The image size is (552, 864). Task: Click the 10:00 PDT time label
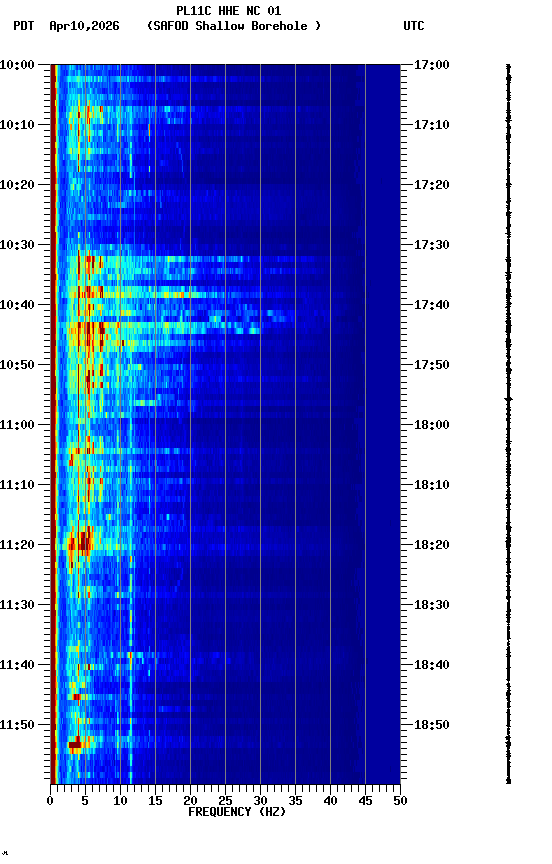point(17,65)
